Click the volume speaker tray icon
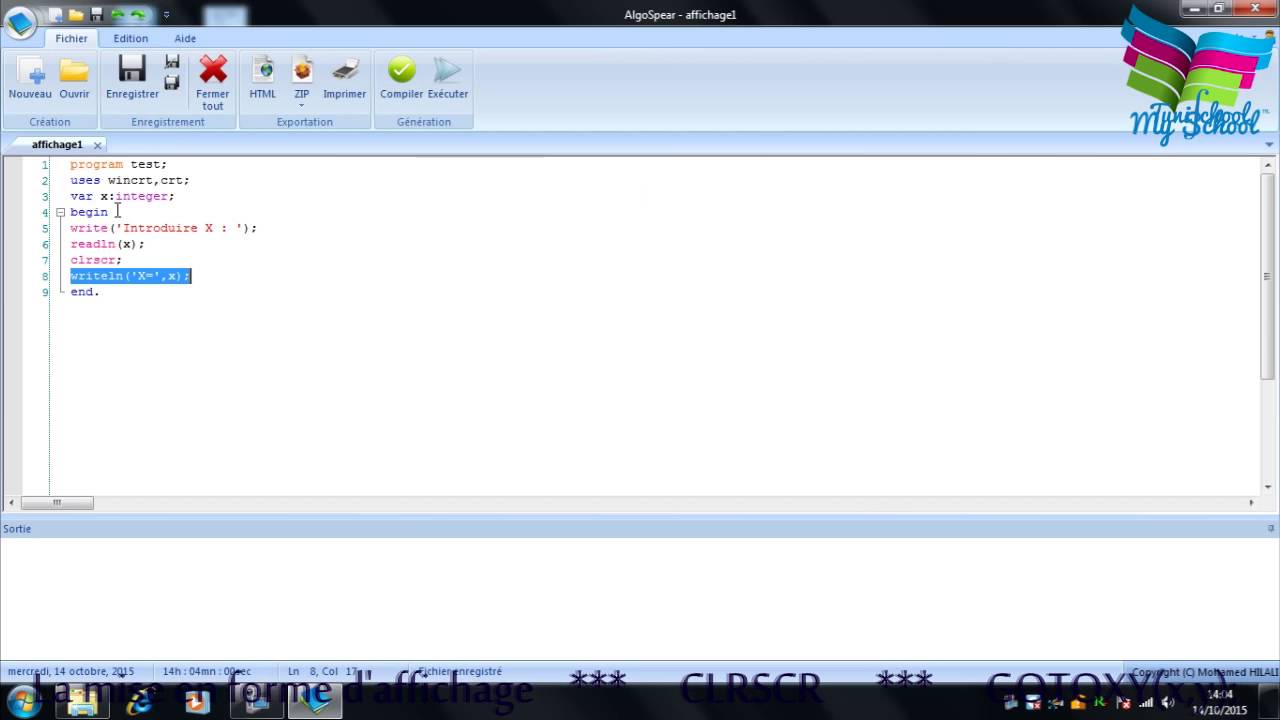This screenshot has width=1280, height=720. [x=1169, y=702]
